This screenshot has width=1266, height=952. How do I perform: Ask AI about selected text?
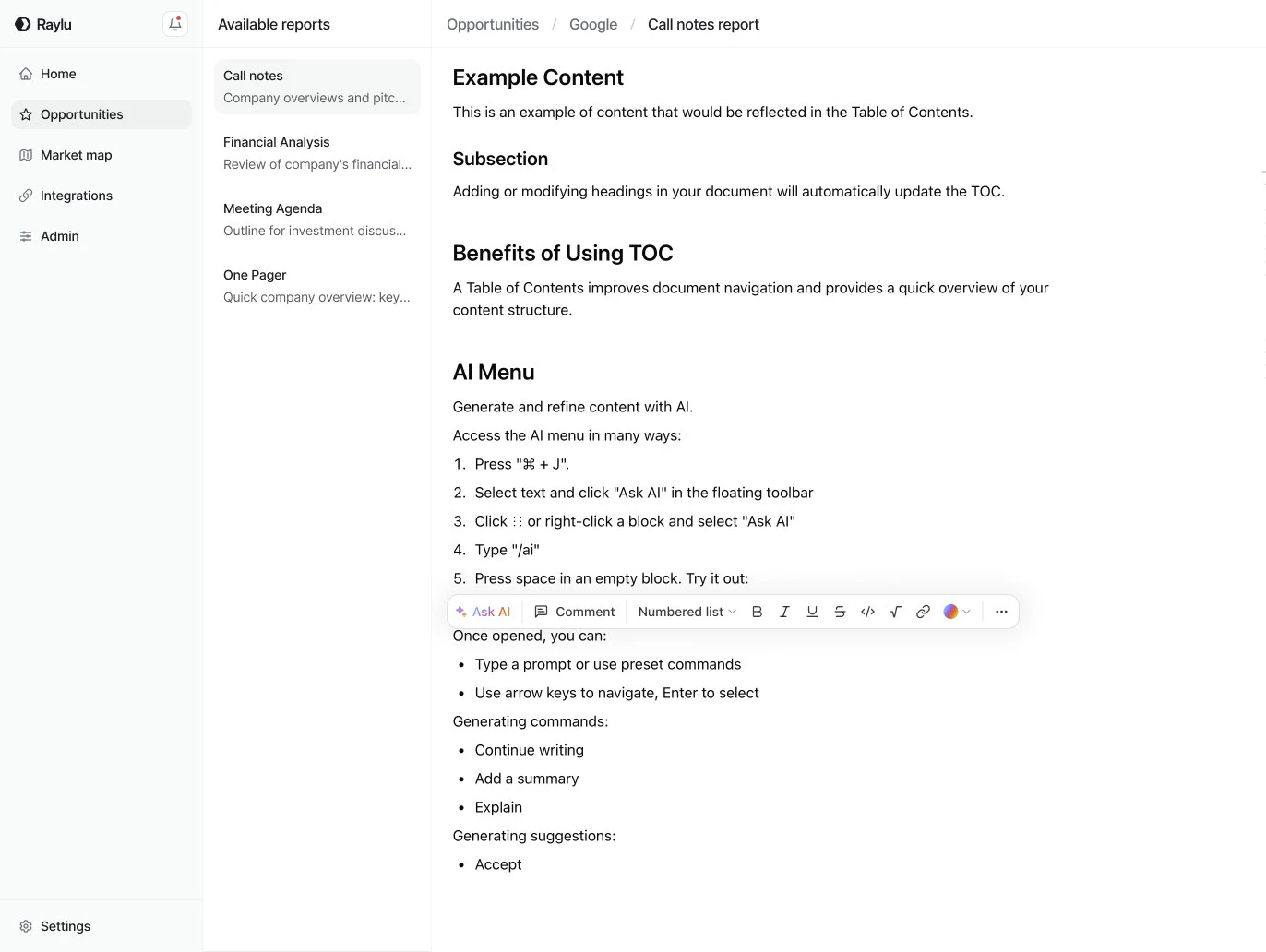(484, 612)
